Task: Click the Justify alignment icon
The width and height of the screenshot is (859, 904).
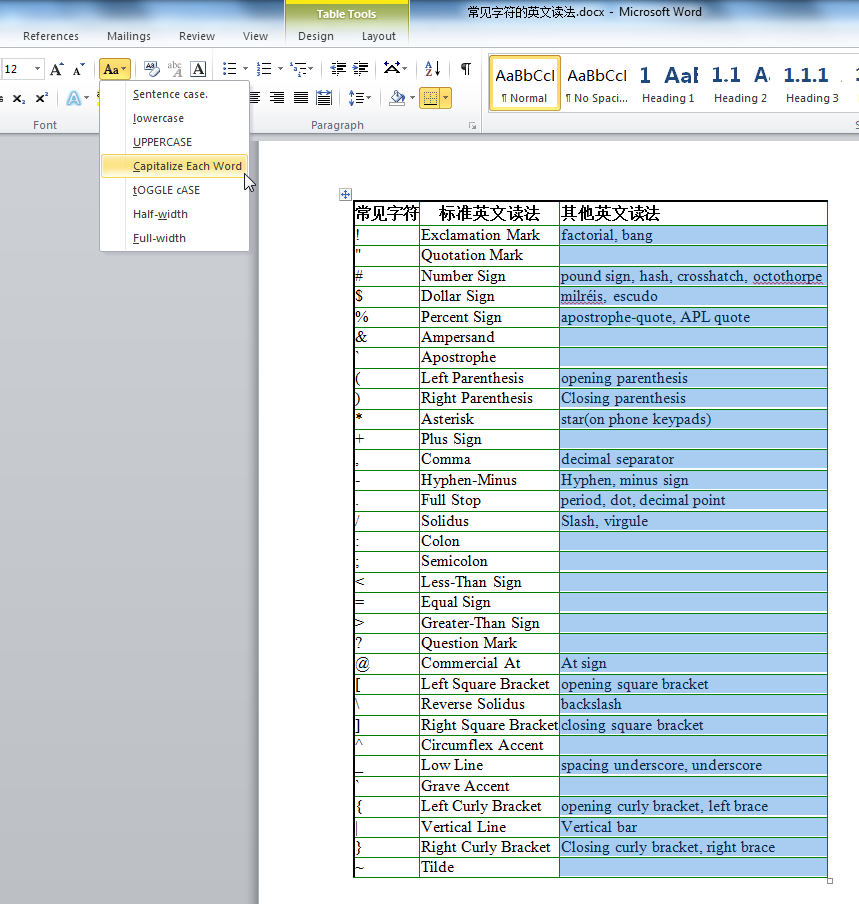Action: (x=300, y=98)
